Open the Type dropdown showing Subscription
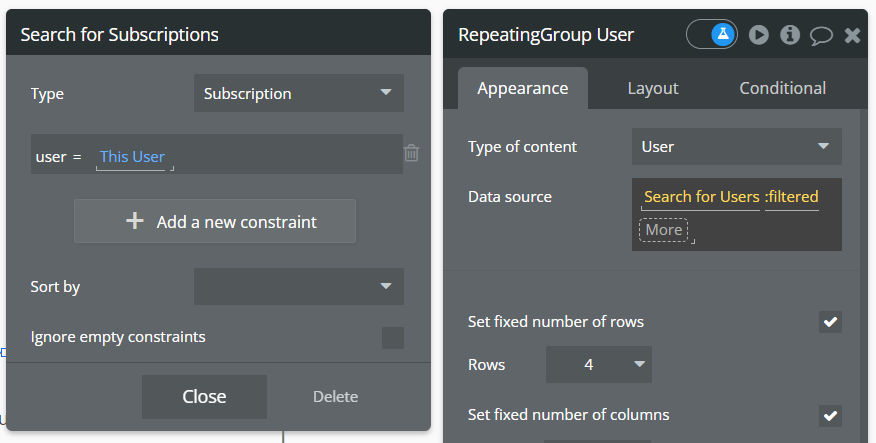 298,94
